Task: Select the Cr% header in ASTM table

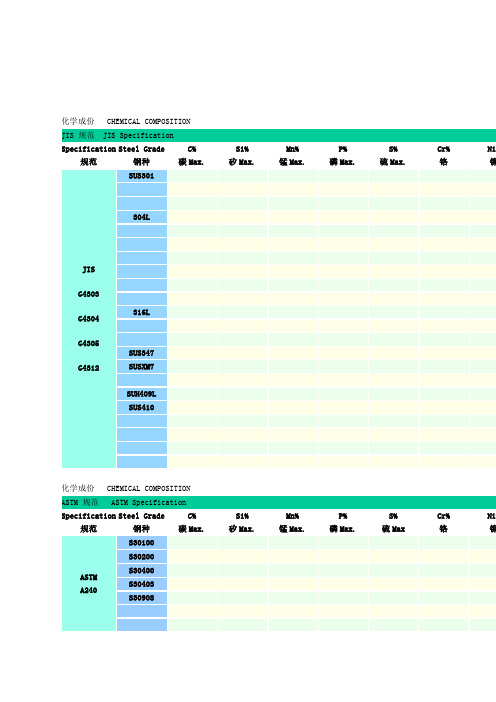Action: 443,516
